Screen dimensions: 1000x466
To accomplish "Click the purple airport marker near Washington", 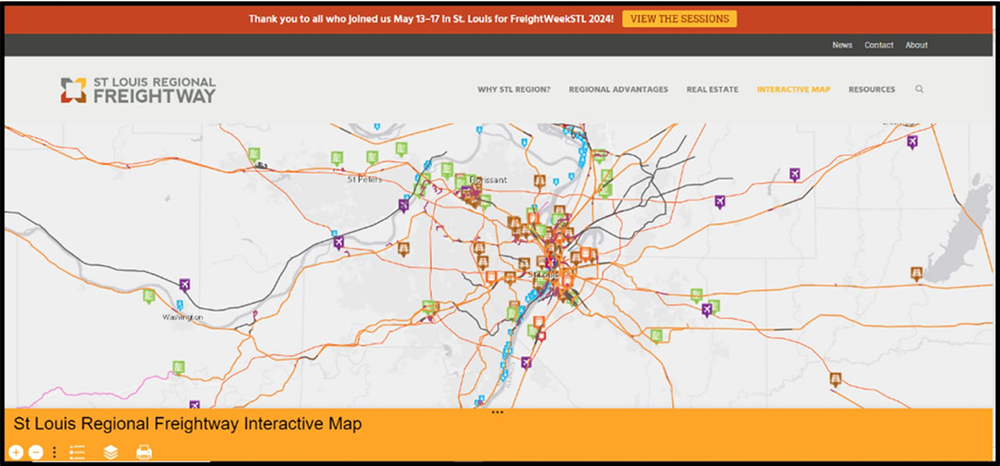I will point(184,285).
